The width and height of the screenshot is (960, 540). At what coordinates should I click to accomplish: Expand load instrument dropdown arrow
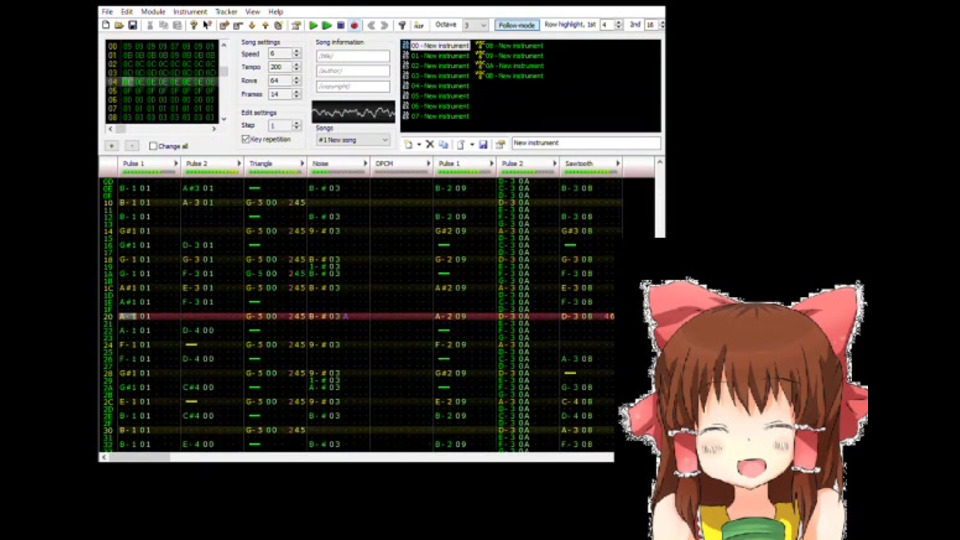[x=471, y=144]
